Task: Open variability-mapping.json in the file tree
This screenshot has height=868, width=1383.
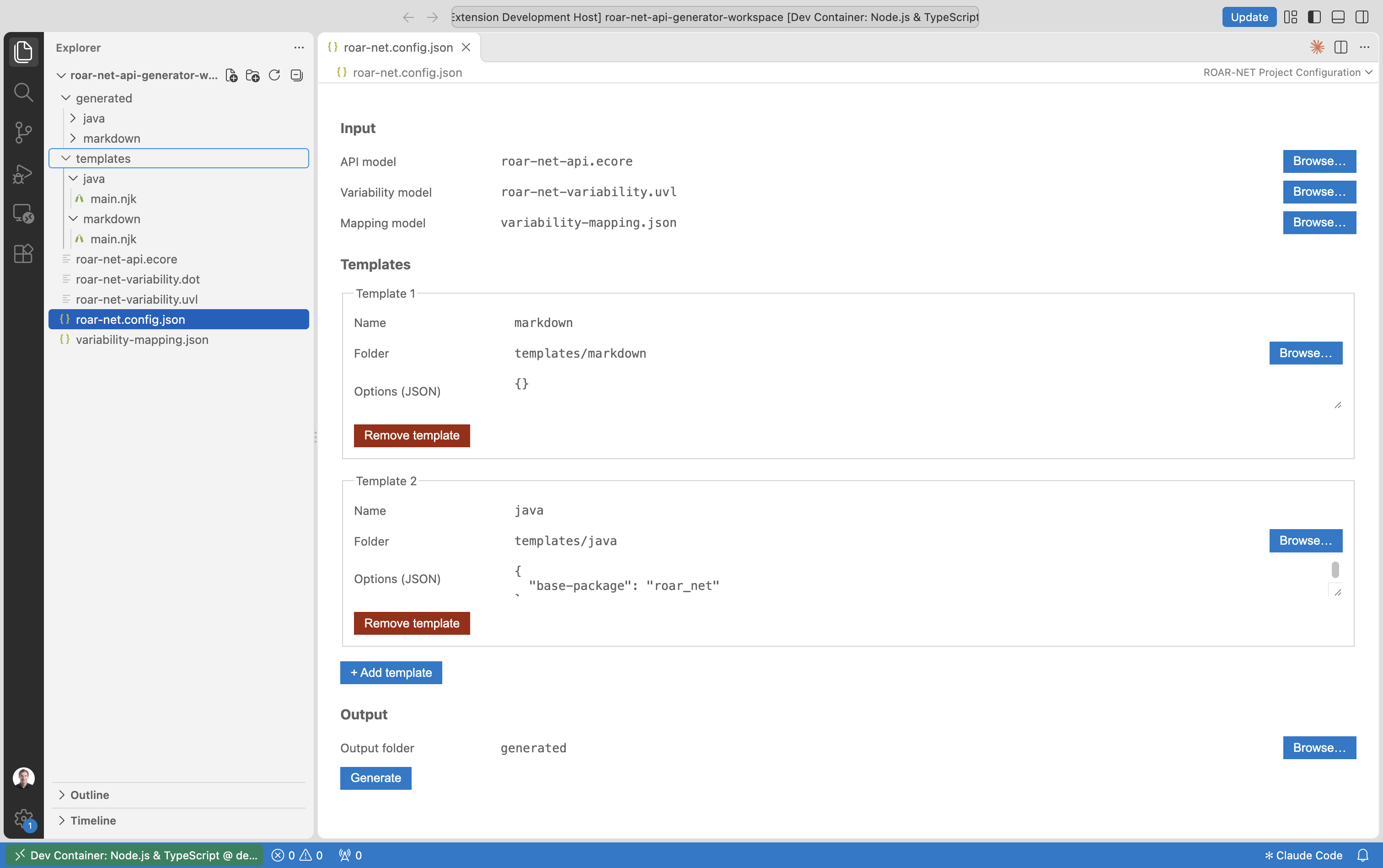Action: [178, 339]
